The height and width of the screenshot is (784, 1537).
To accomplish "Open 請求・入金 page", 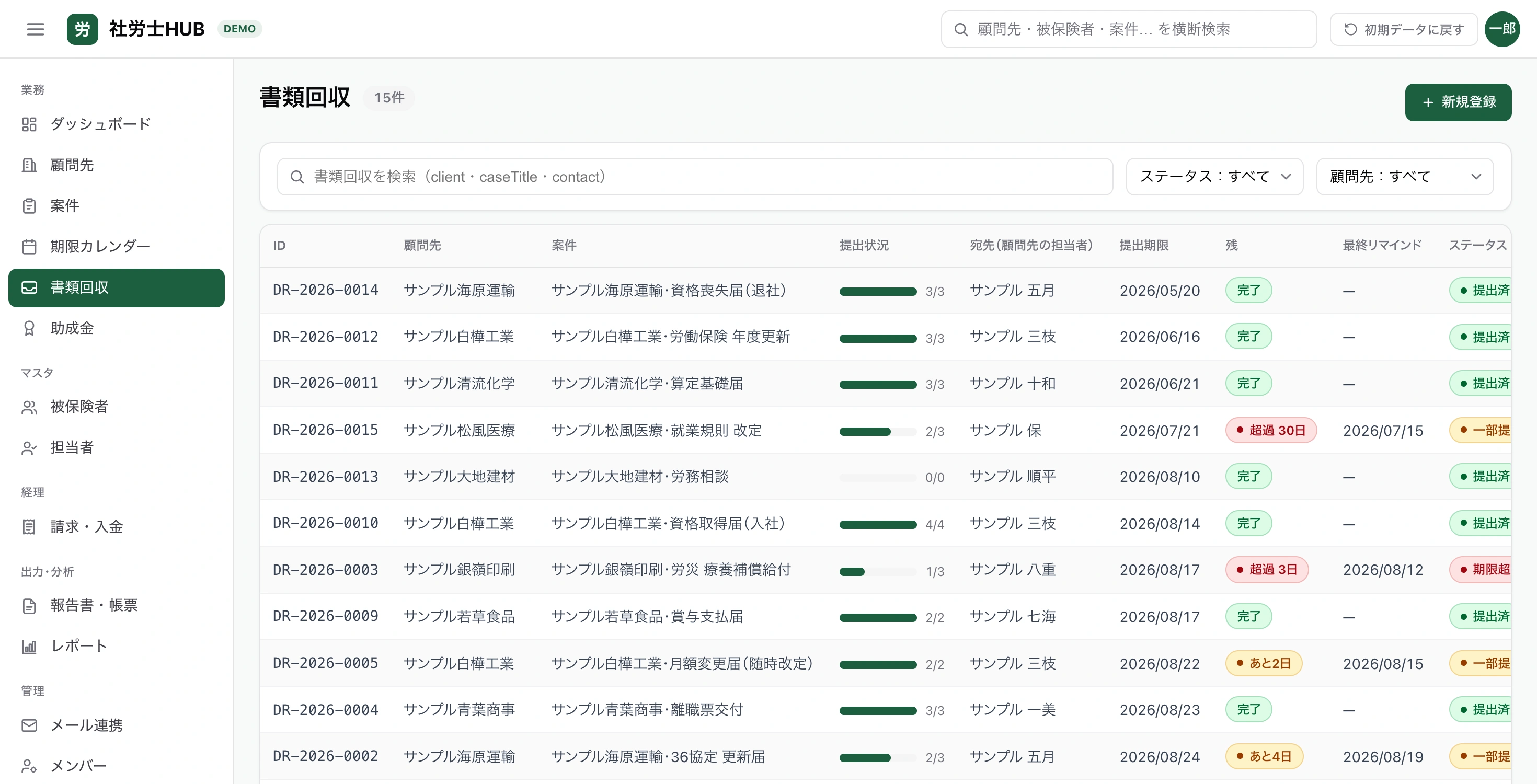I will [117, 526].
